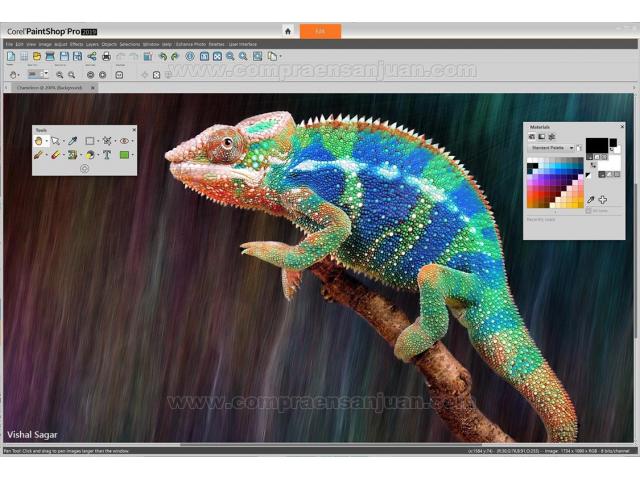Click the Materials panel dropper icon

(x=591, y=199)
